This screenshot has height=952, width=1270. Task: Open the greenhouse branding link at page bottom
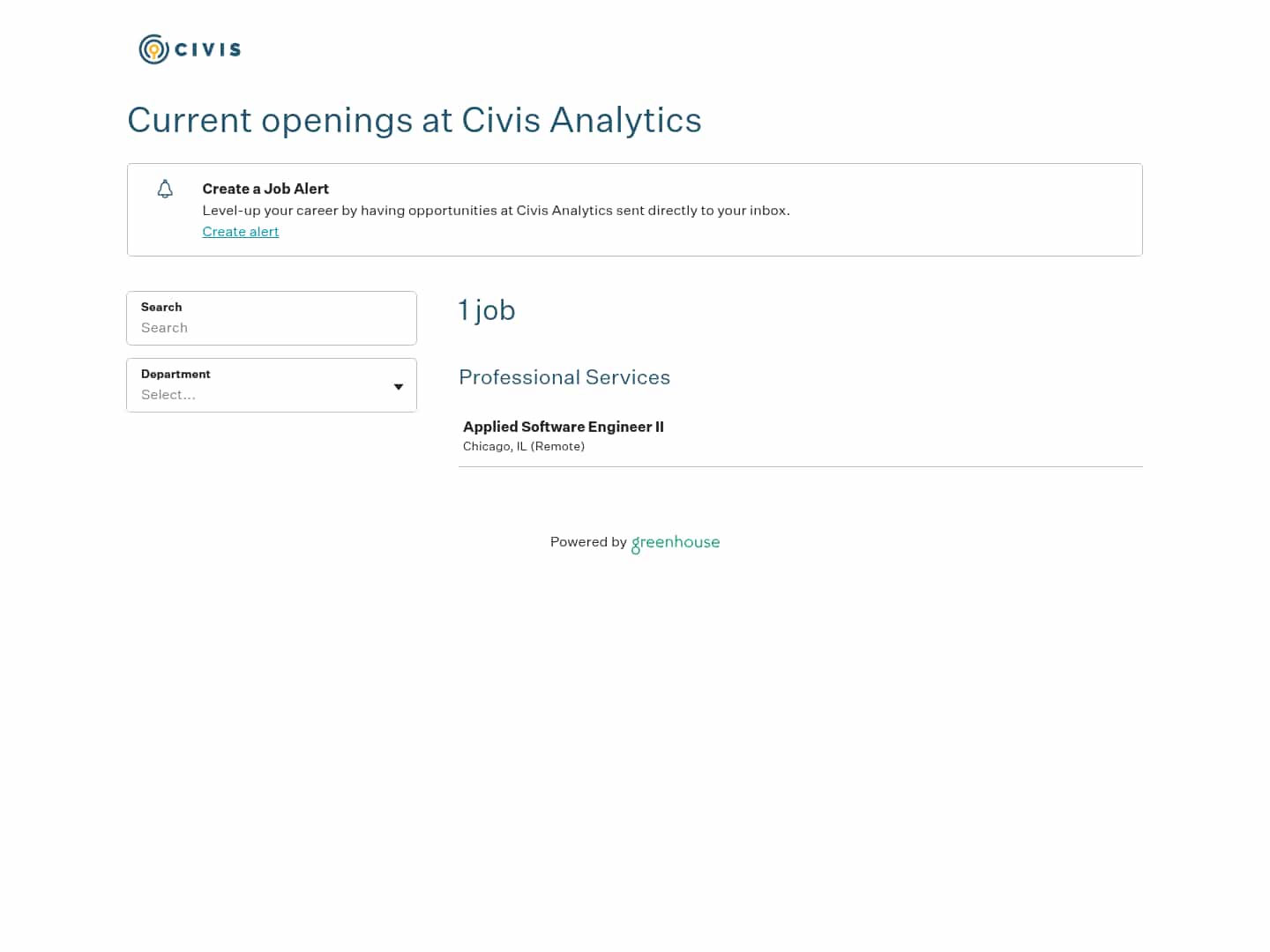[x=676, y=543]
